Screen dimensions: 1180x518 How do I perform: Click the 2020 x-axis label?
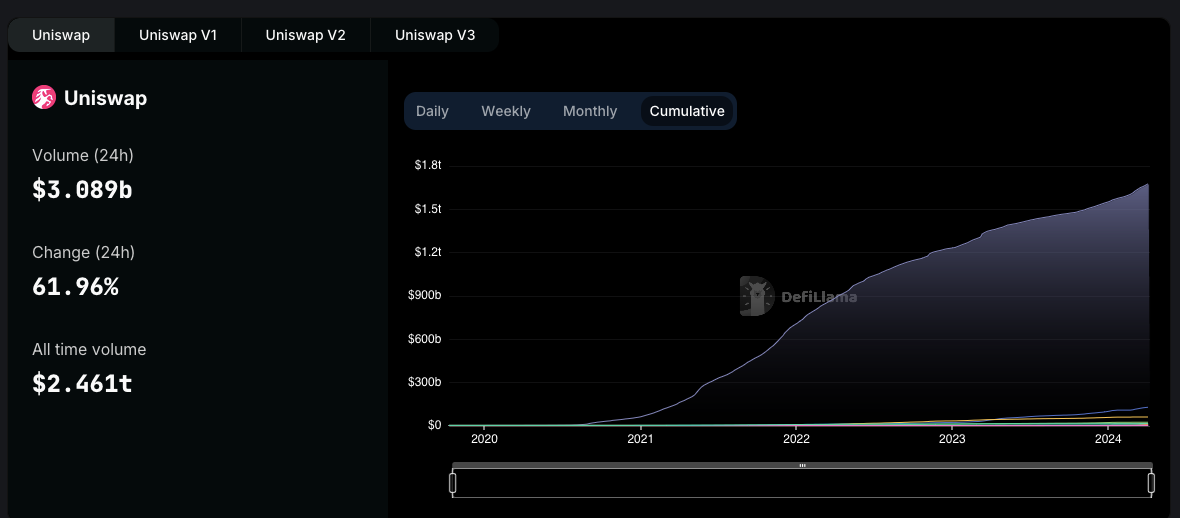484,438
